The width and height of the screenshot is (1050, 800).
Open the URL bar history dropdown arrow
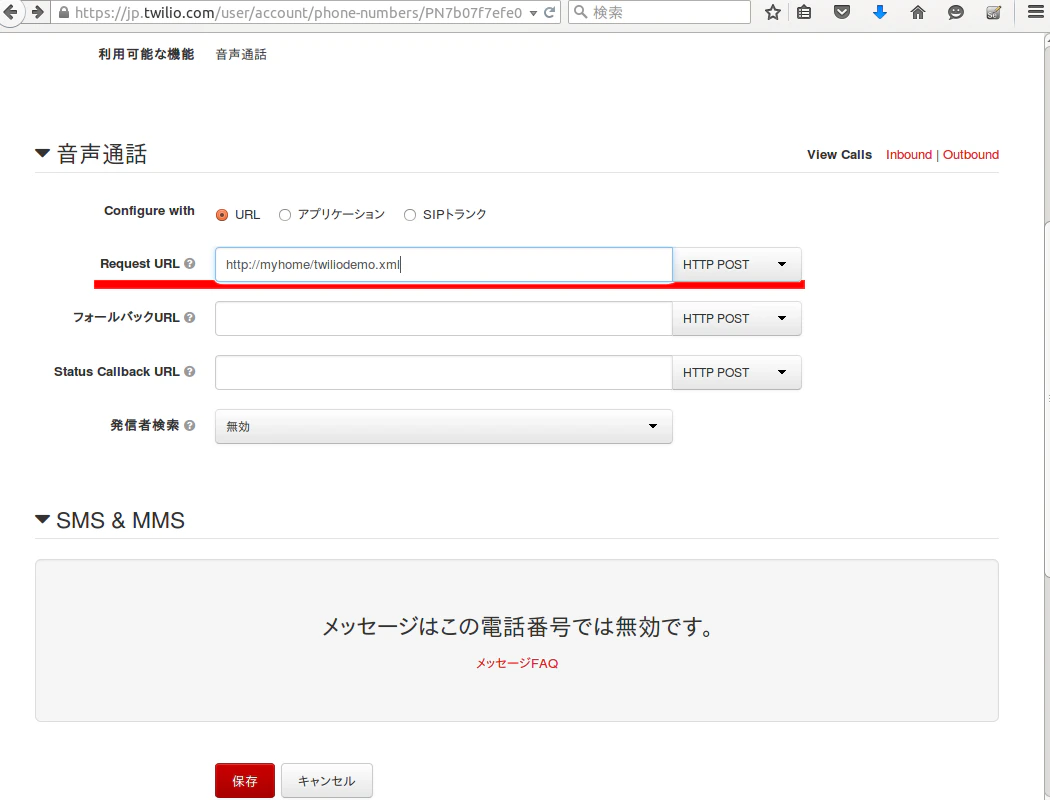point(533,13)
